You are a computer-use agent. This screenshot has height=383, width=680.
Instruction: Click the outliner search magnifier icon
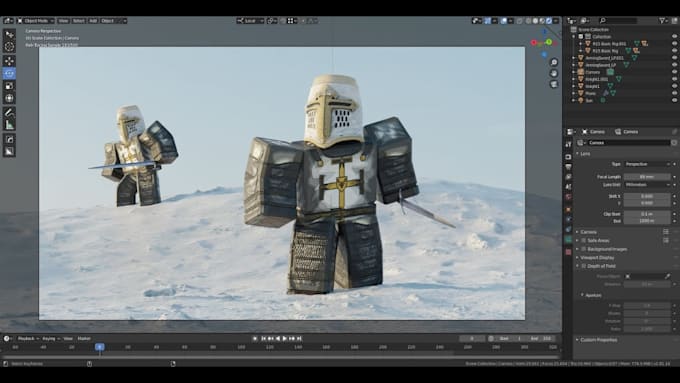point(602,20)
